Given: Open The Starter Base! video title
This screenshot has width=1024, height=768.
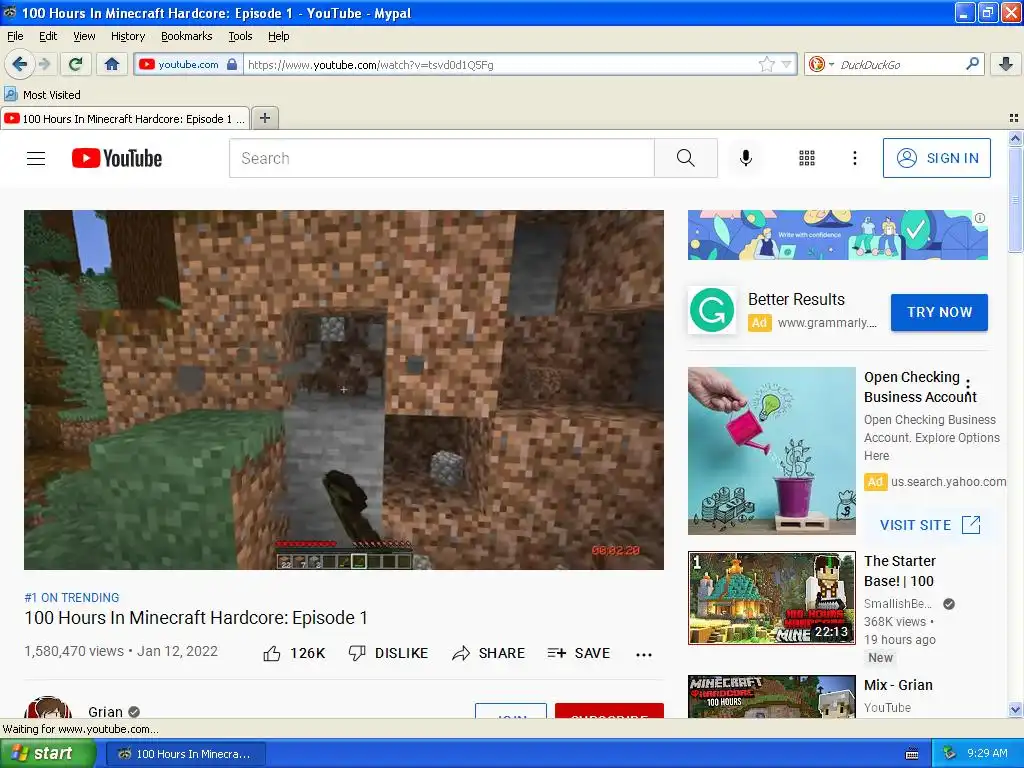Looking at the screenshot, I should point(900,571).
